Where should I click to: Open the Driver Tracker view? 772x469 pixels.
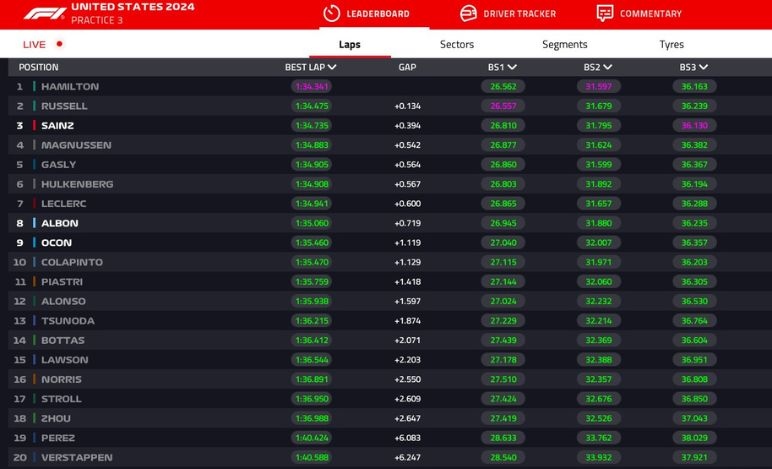coord(519,14)
